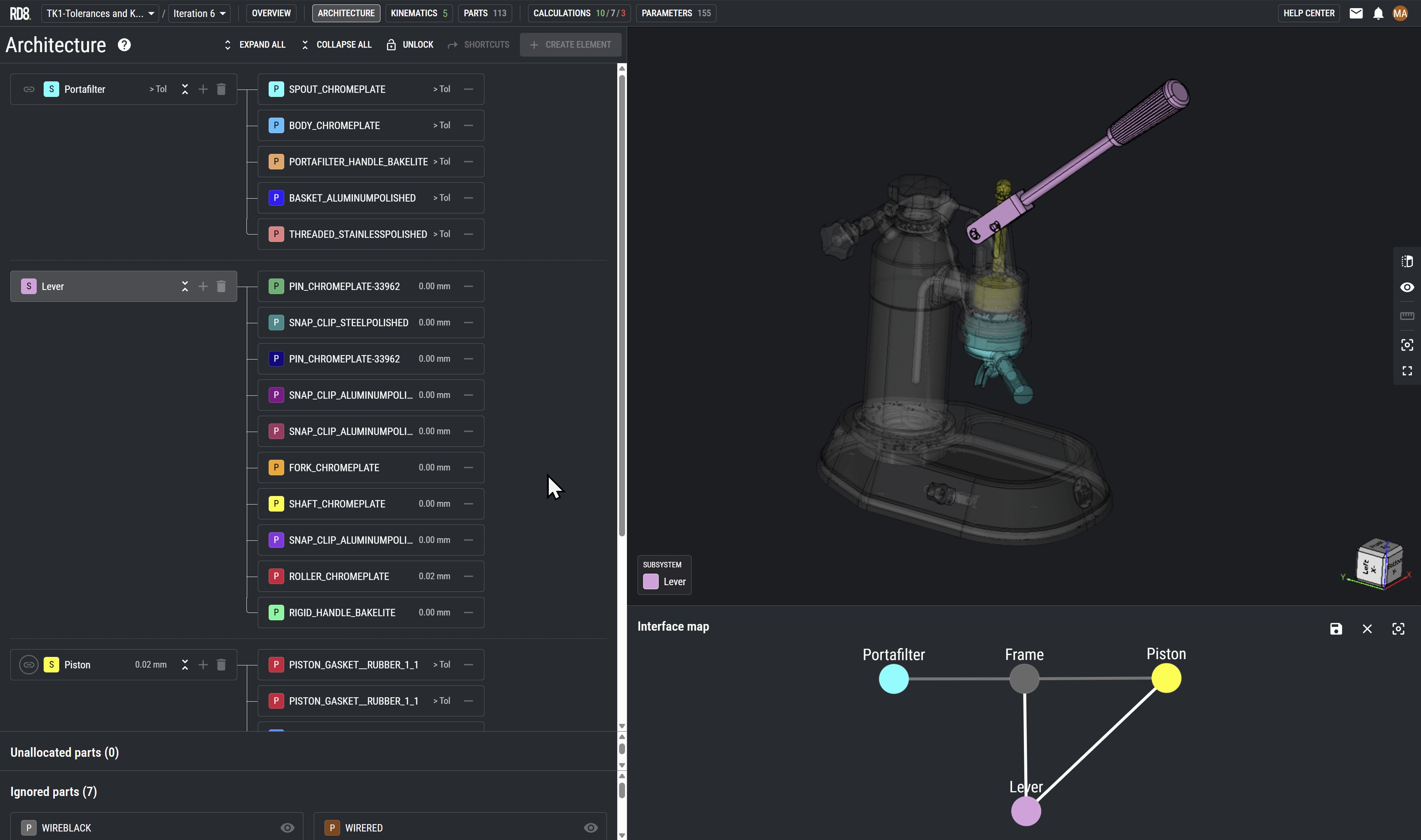The height and width of the screenshot is (840, 1421).
Task: Open the TK1-Tolerances project dropdown
Action: [100, 14]
